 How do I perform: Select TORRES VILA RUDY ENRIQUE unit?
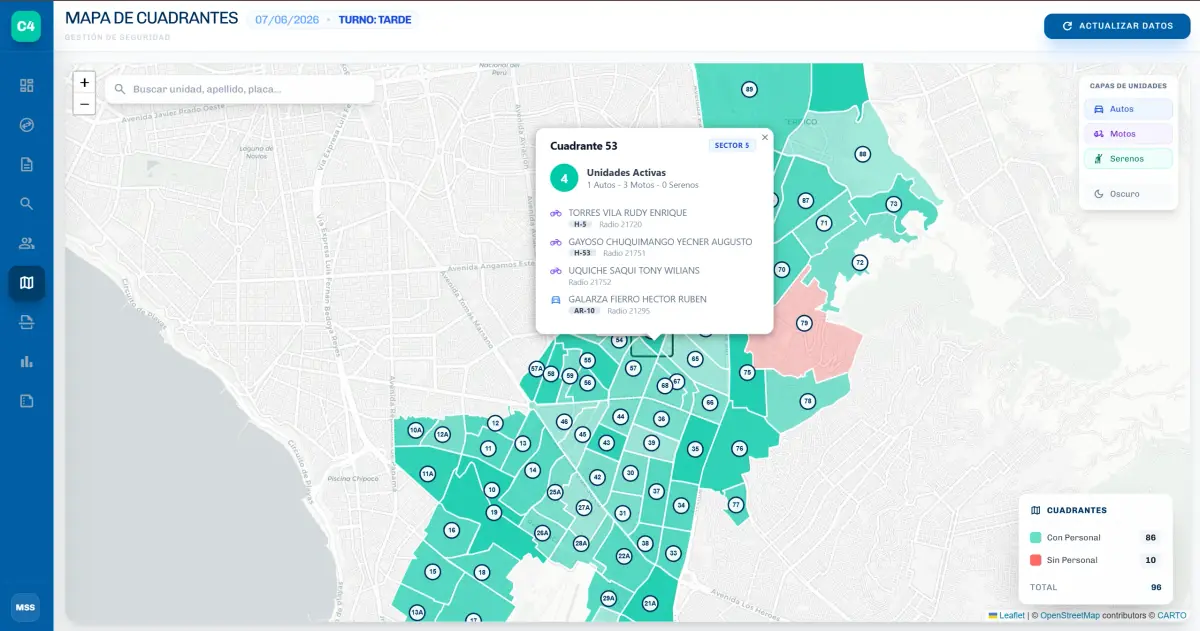[x=627, y=213]
